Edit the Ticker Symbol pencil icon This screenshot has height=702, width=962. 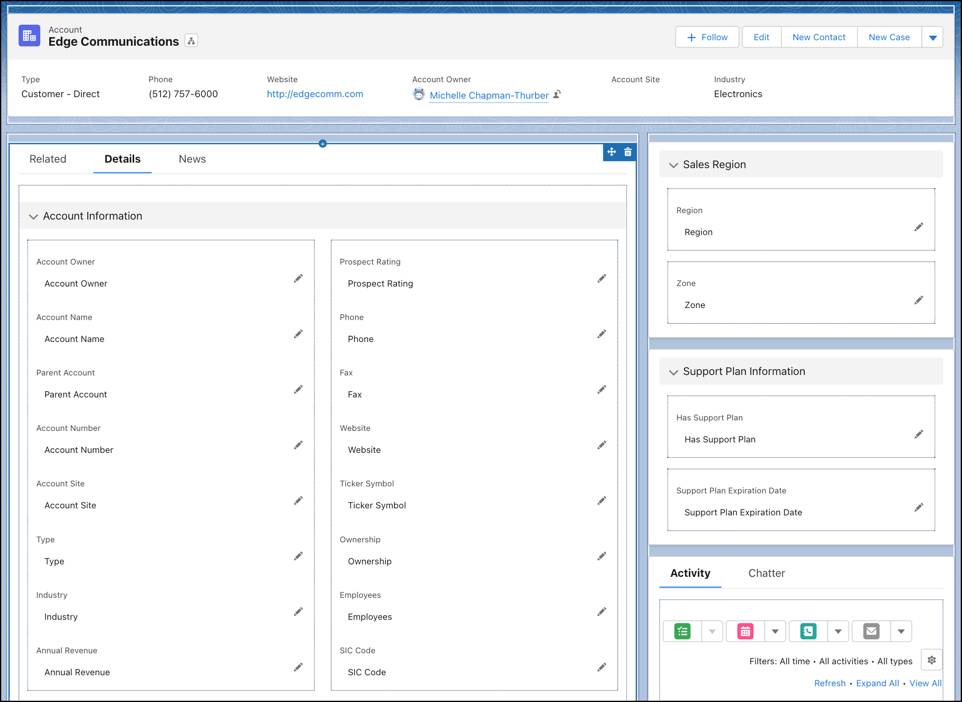[x=602, y=501]
